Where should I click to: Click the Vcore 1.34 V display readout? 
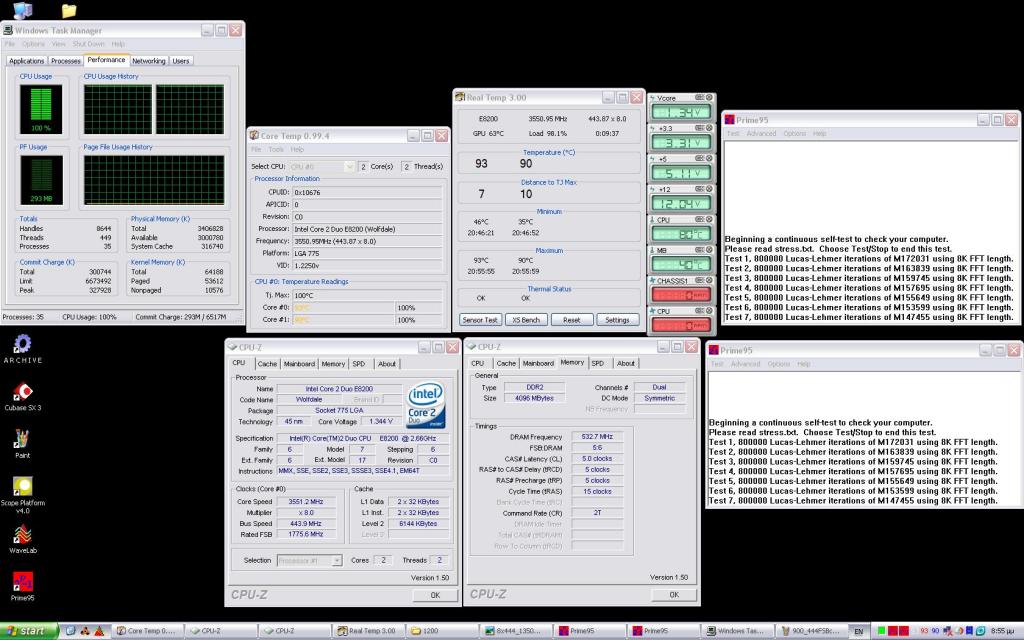coord(681,112)
